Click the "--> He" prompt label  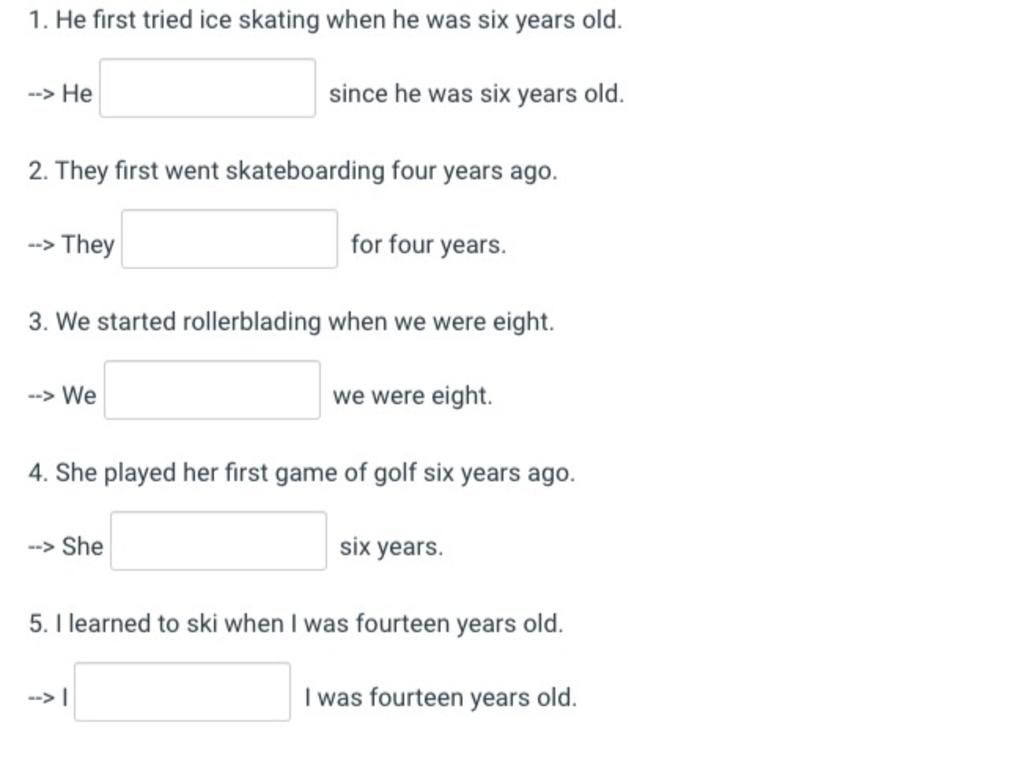(60, 94)
